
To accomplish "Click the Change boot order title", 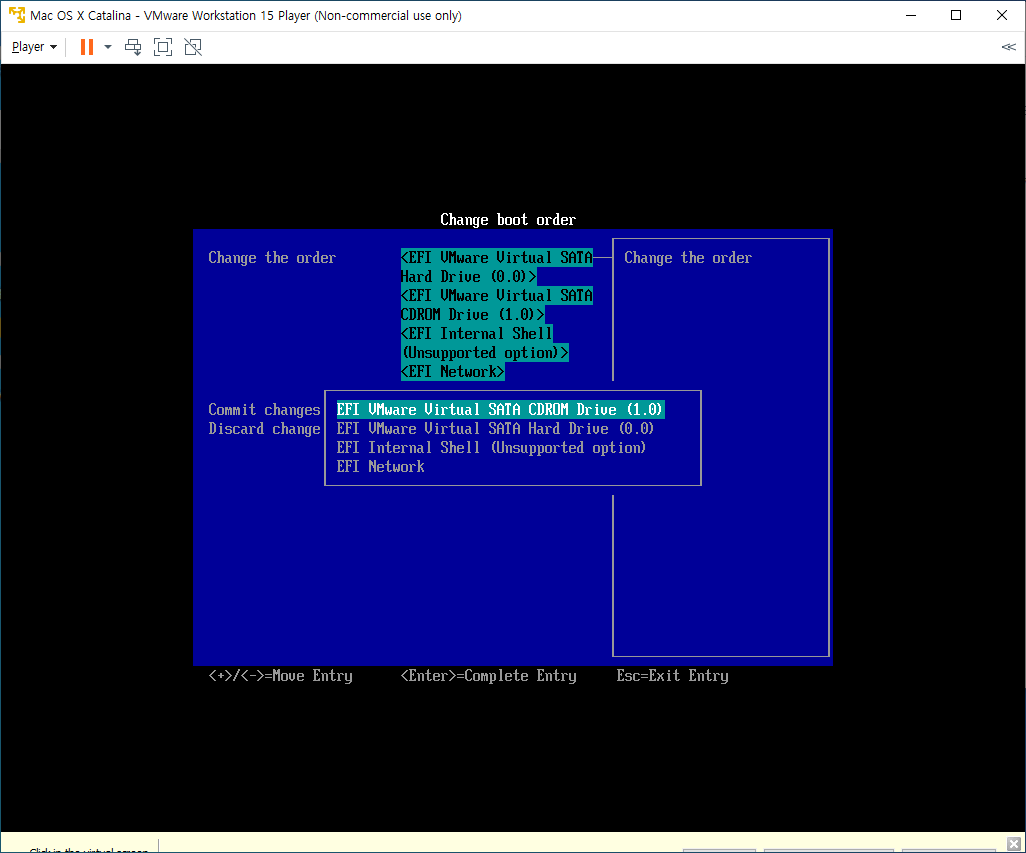I will coord(508,220).
